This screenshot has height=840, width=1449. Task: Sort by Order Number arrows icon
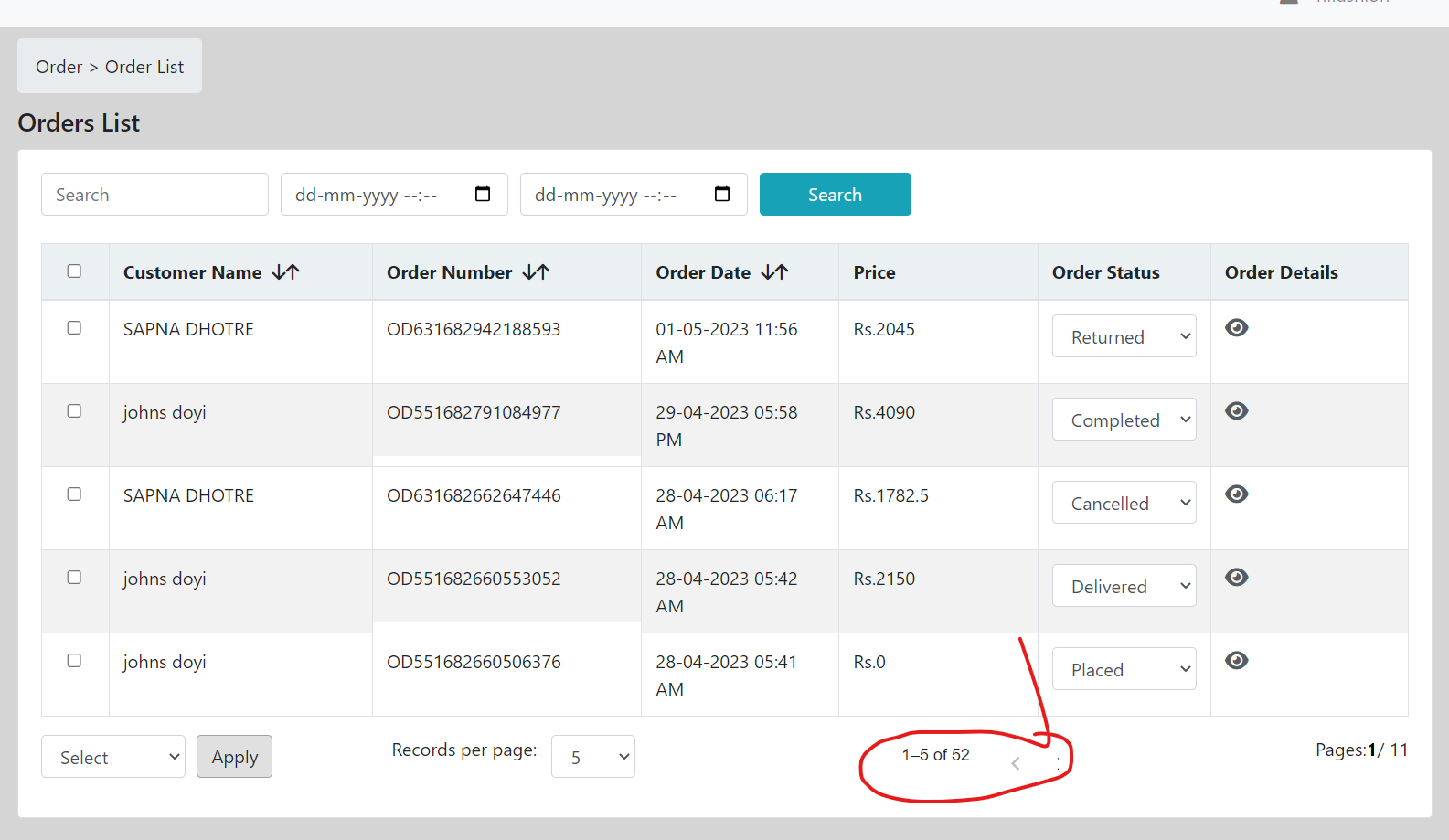coord(537,272)
